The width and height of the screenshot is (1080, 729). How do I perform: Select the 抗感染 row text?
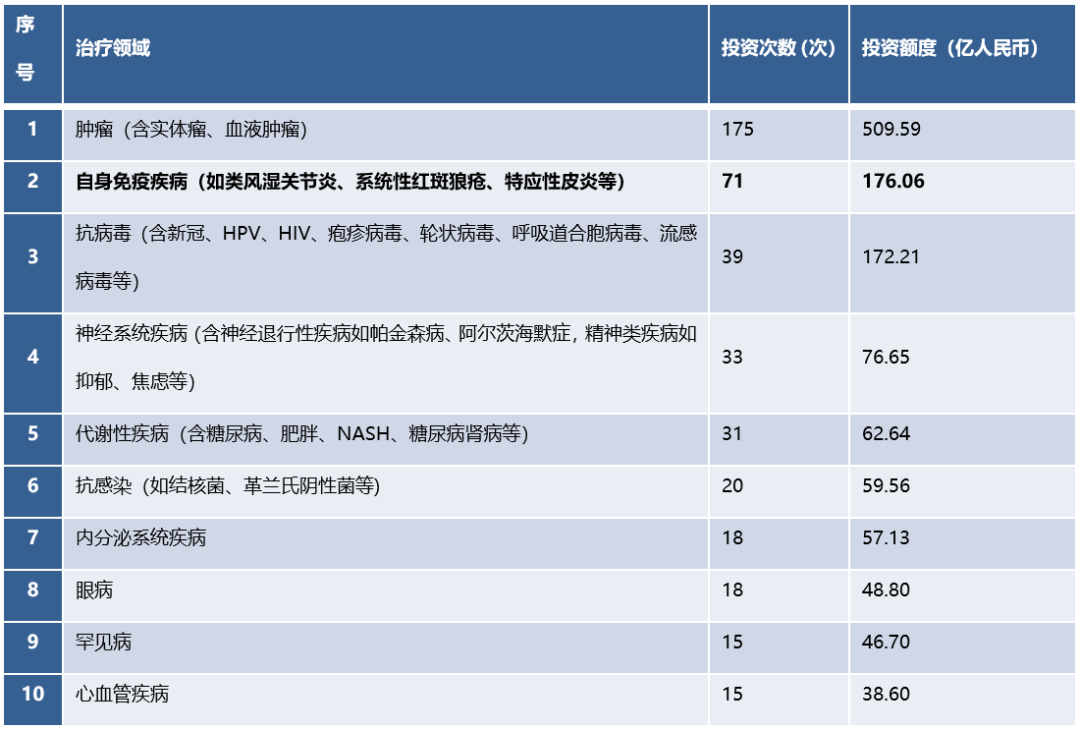[227, 486]
